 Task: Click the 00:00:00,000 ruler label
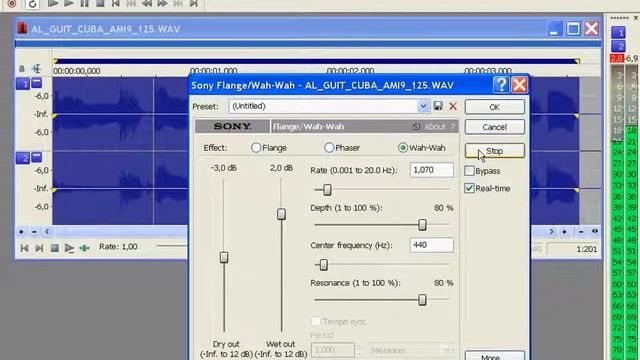pos(77,71)
